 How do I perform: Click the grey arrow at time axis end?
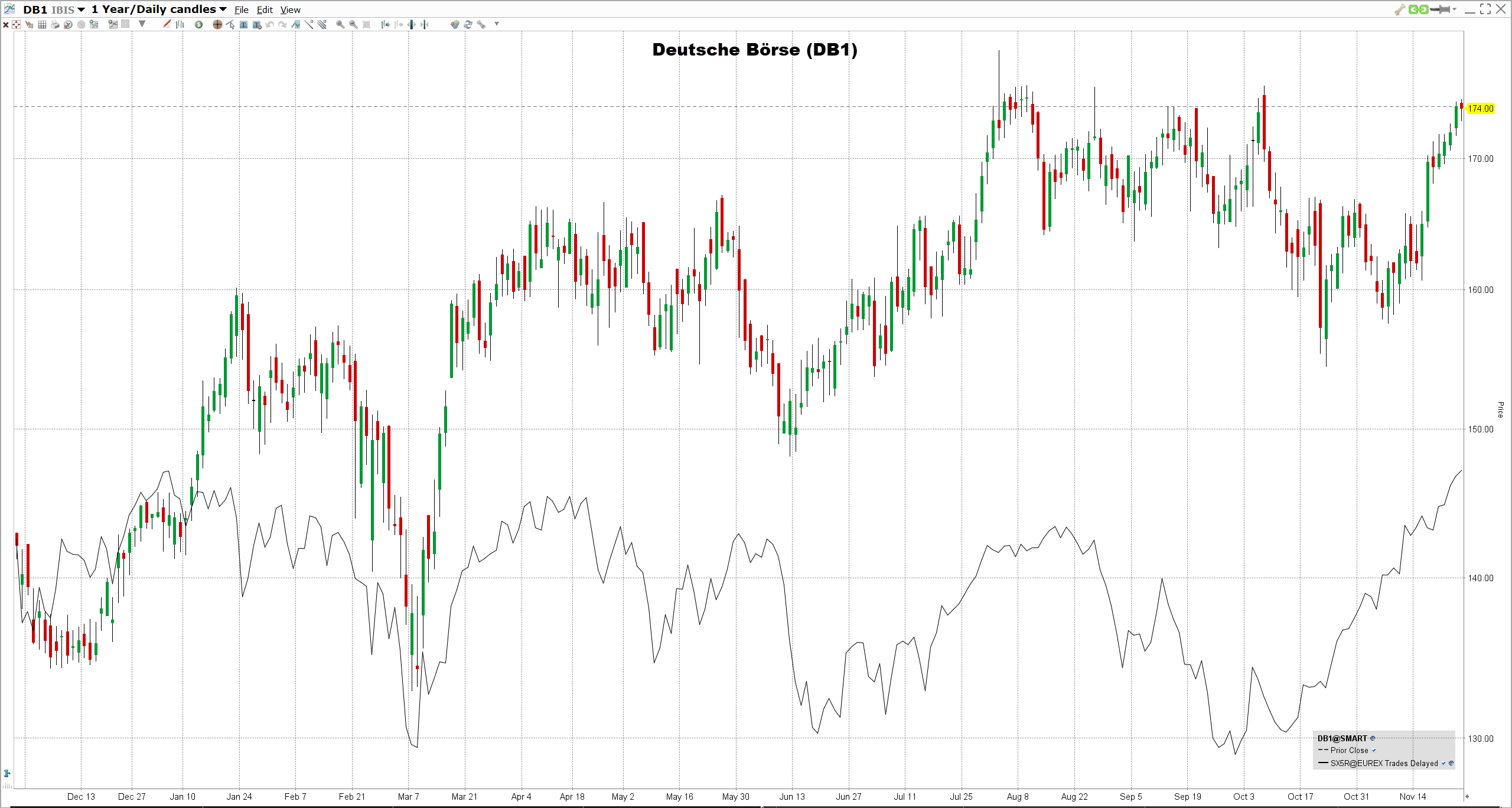pyautogui.click(x=1467, y=797)
